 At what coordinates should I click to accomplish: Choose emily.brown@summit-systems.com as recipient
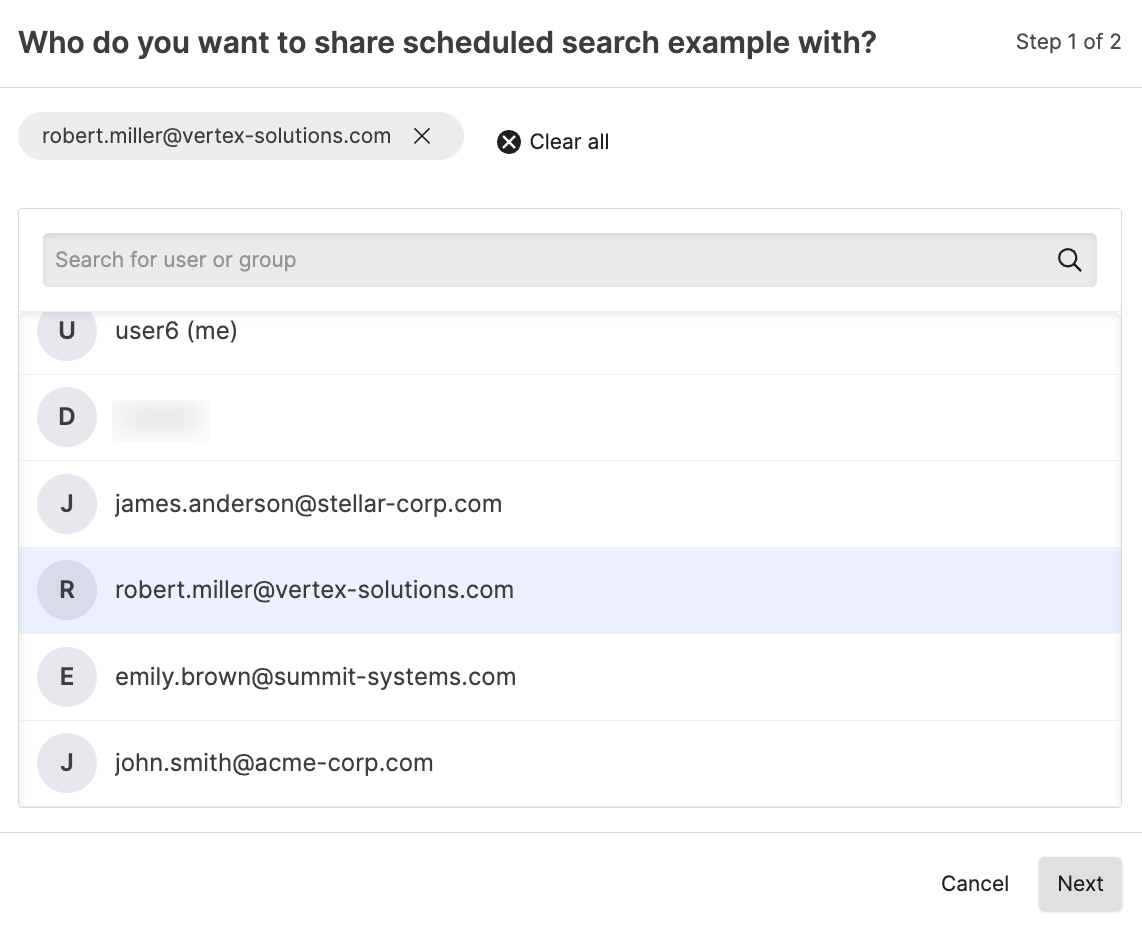pos(315,677)
